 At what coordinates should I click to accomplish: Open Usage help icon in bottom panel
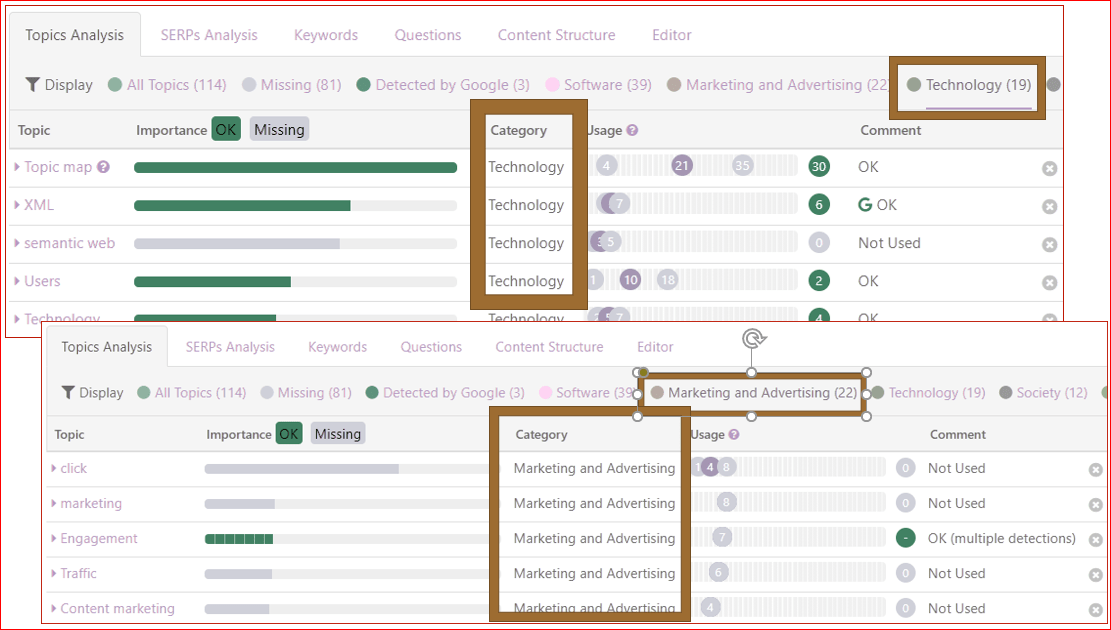point(734,434)
